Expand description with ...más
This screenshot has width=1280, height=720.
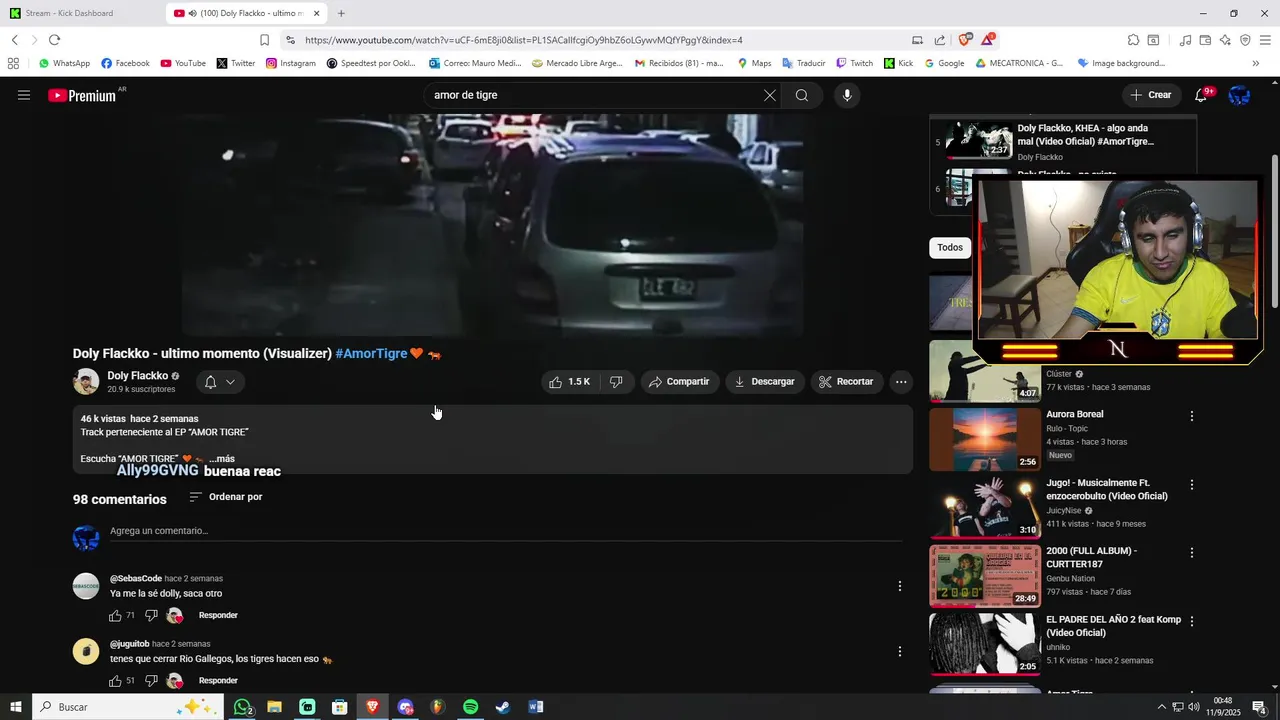click(222, 459)
